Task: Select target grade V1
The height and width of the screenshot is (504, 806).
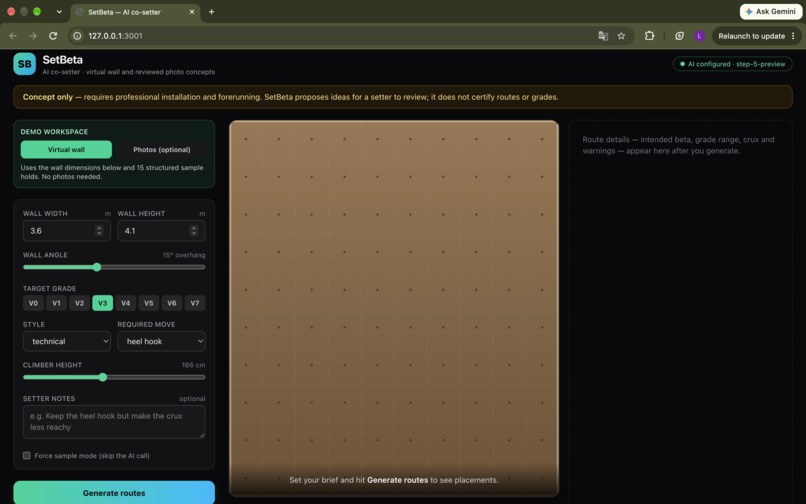Action: click(57, 303)
